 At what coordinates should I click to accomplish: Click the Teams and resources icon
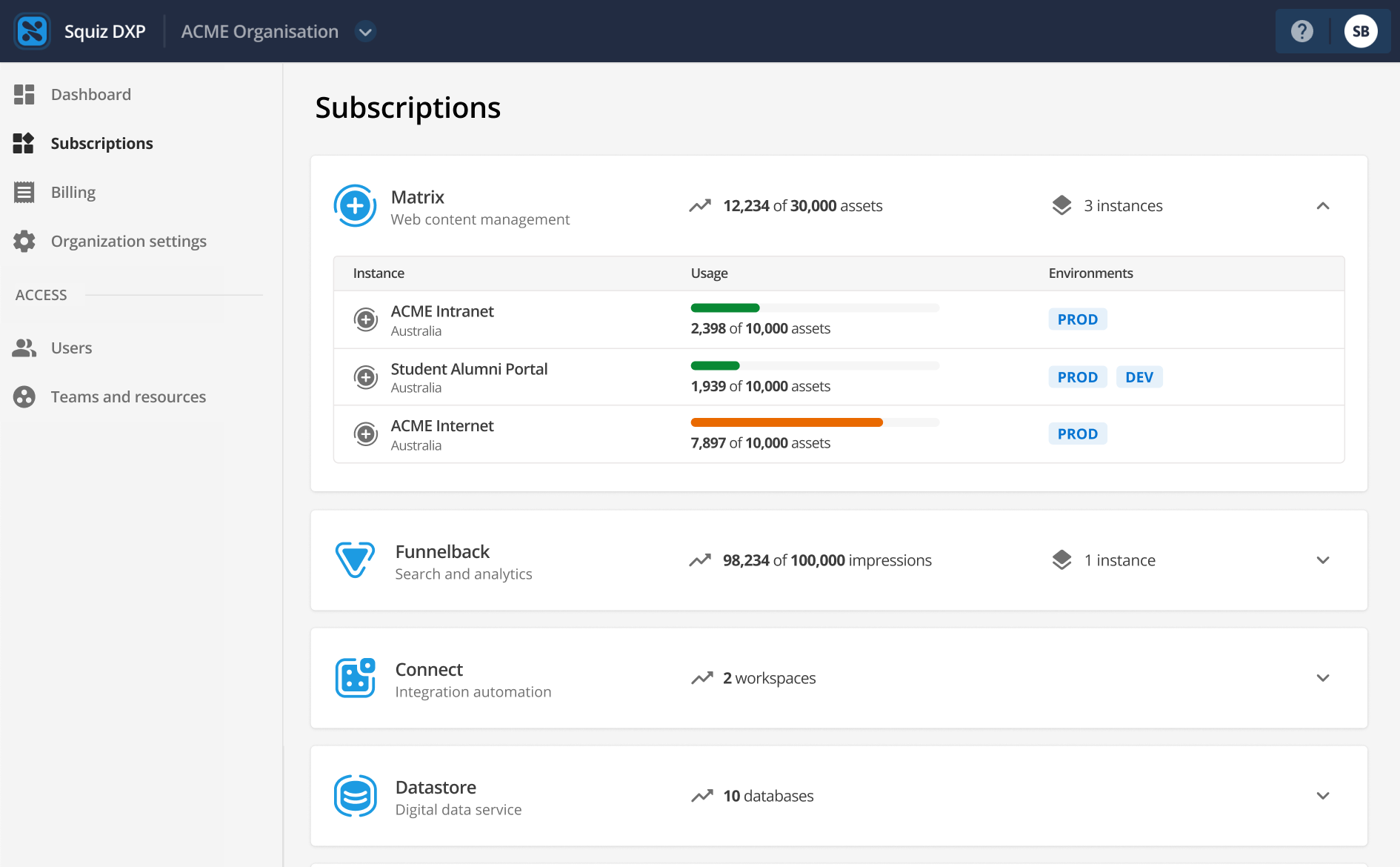(24, 396)
